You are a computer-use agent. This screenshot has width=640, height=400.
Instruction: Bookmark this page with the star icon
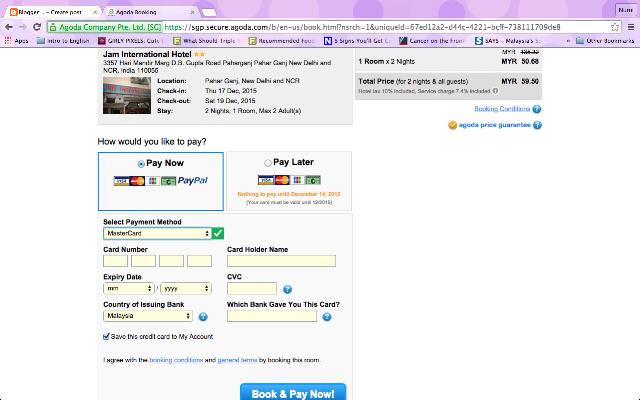click(615, 27)
